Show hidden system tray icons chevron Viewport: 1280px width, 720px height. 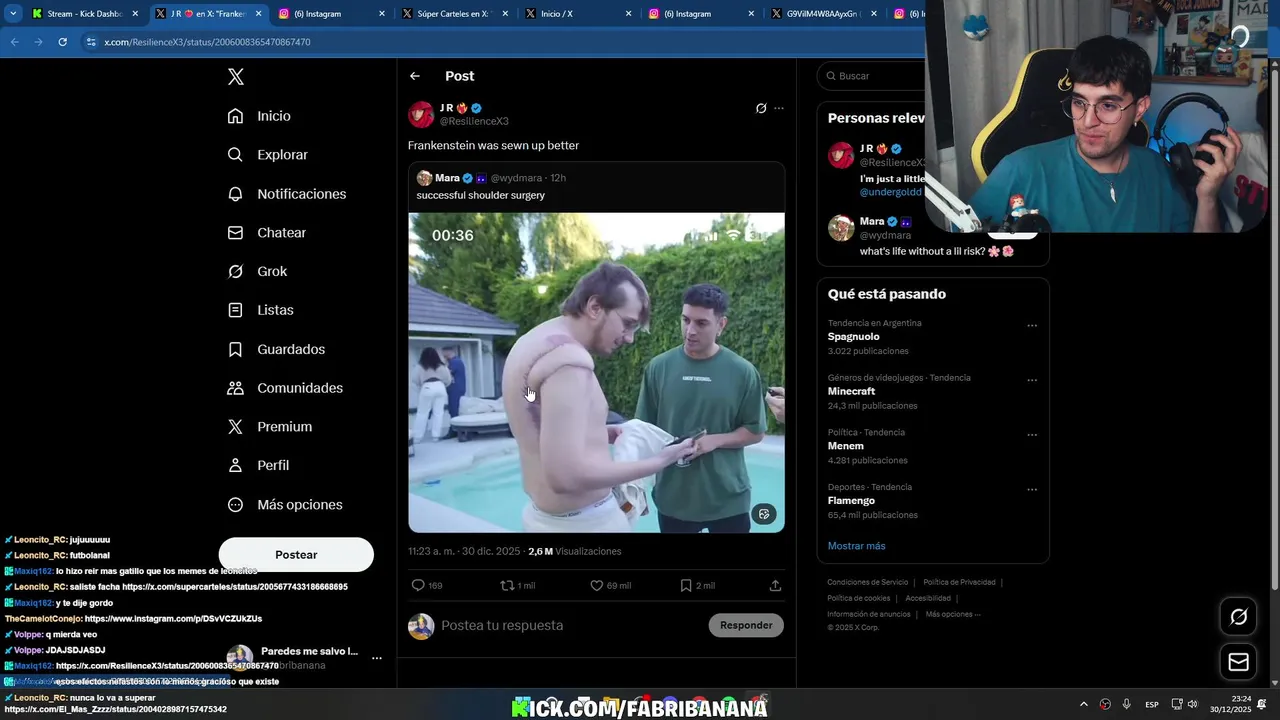[1084, 705]
